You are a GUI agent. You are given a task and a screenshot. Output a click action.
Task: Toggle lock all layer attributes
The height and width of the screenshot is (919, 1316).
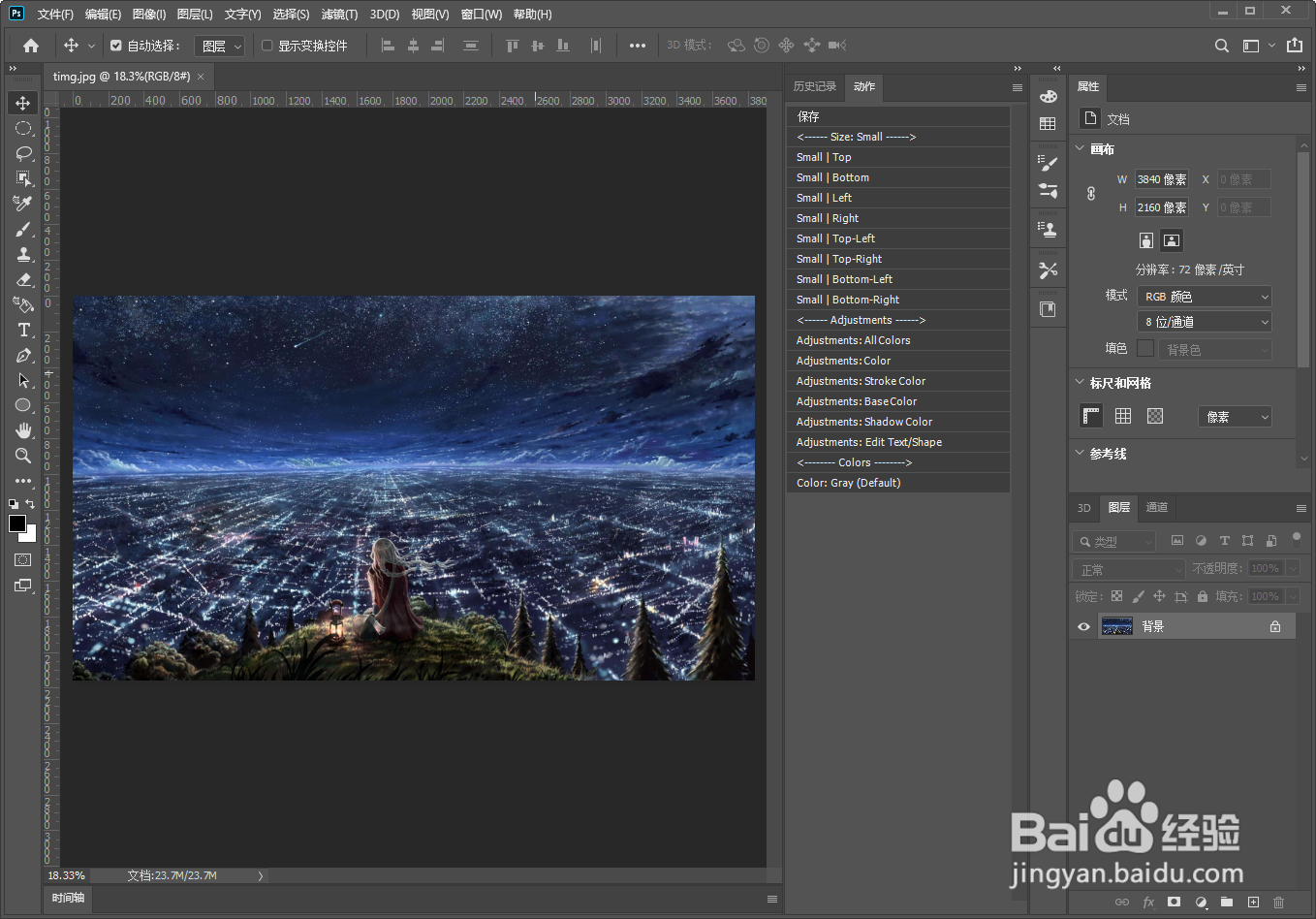tap(1203, 596)
